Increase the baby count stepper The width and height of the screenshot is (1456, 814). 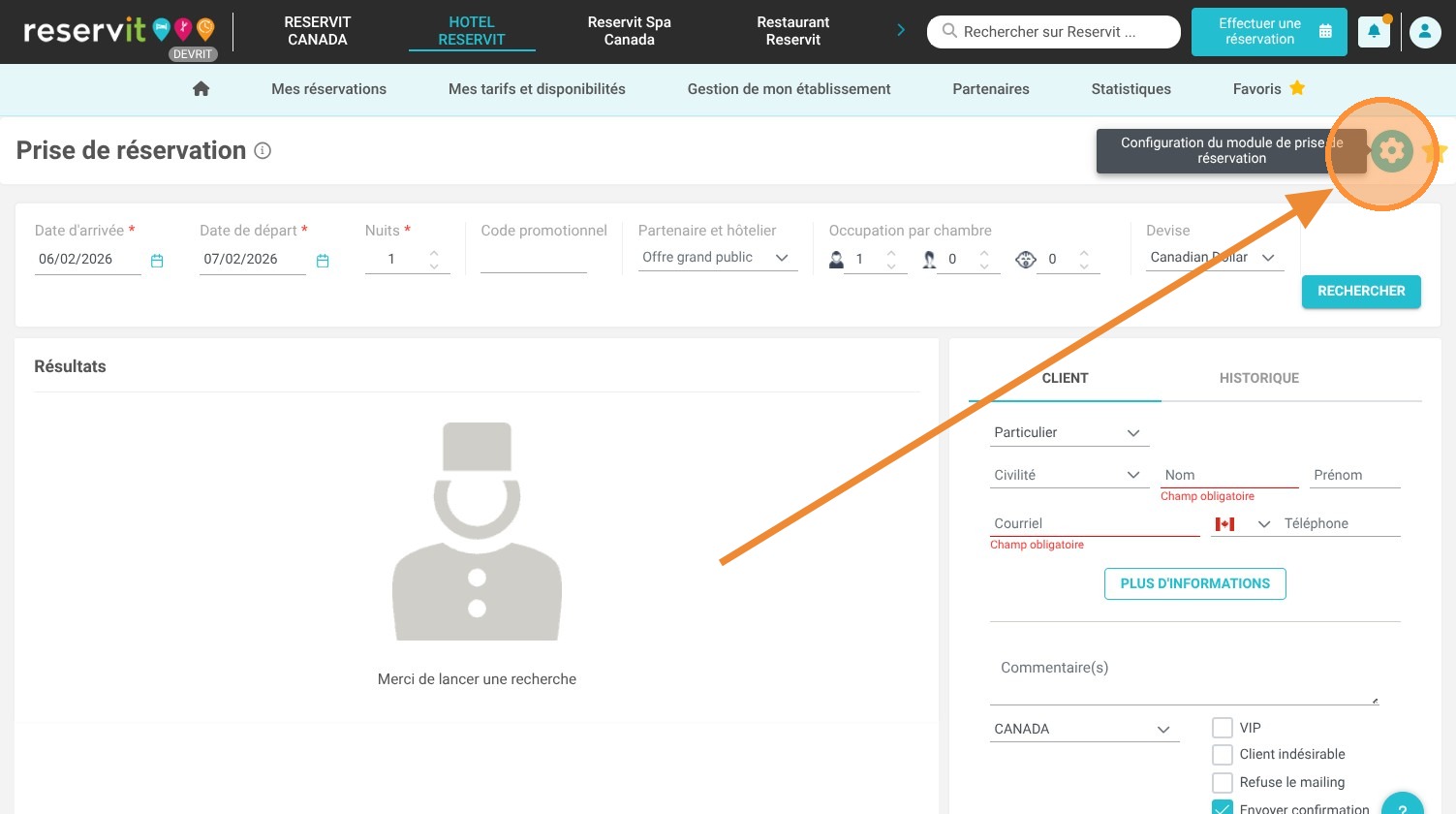click(x=1084, y=253)
